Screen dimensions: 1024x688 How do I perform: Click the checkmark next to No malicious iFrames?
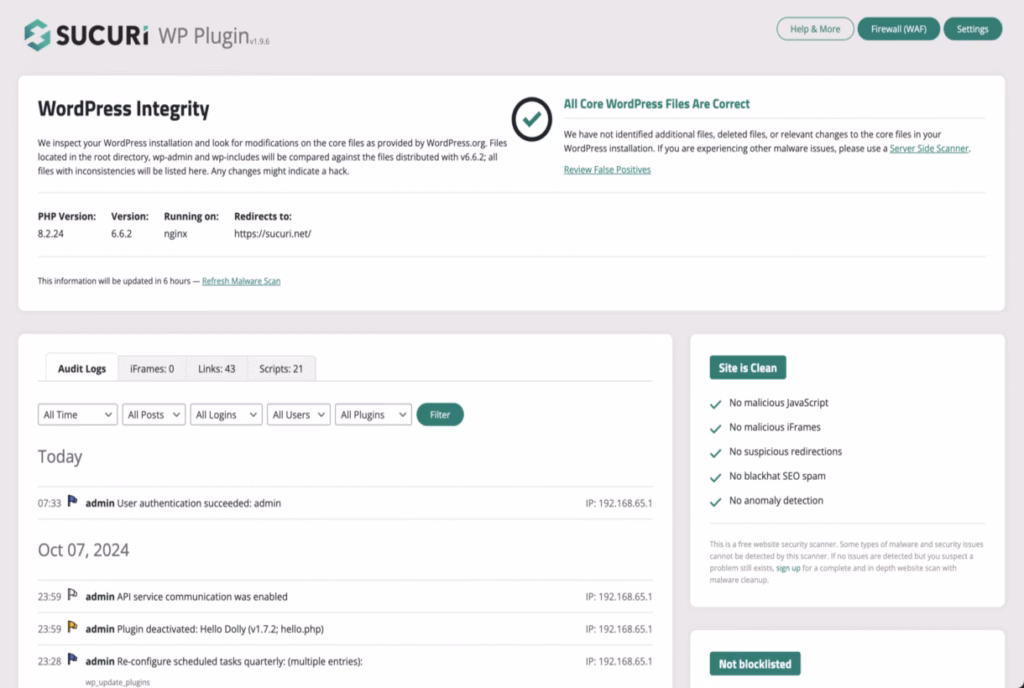point(714,428)
